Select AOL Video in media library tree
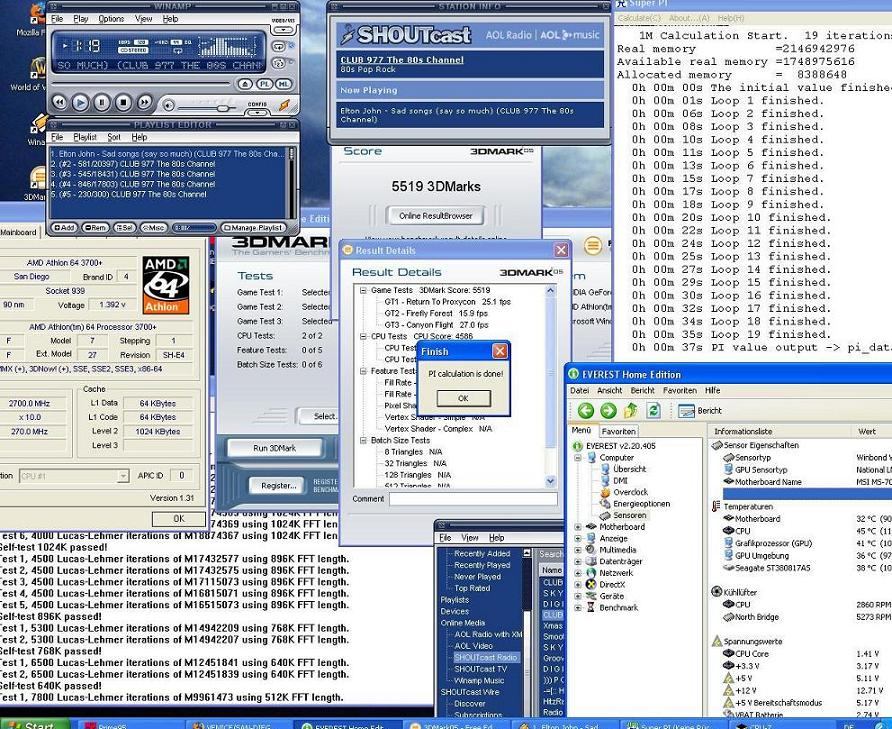 [473, 646]
